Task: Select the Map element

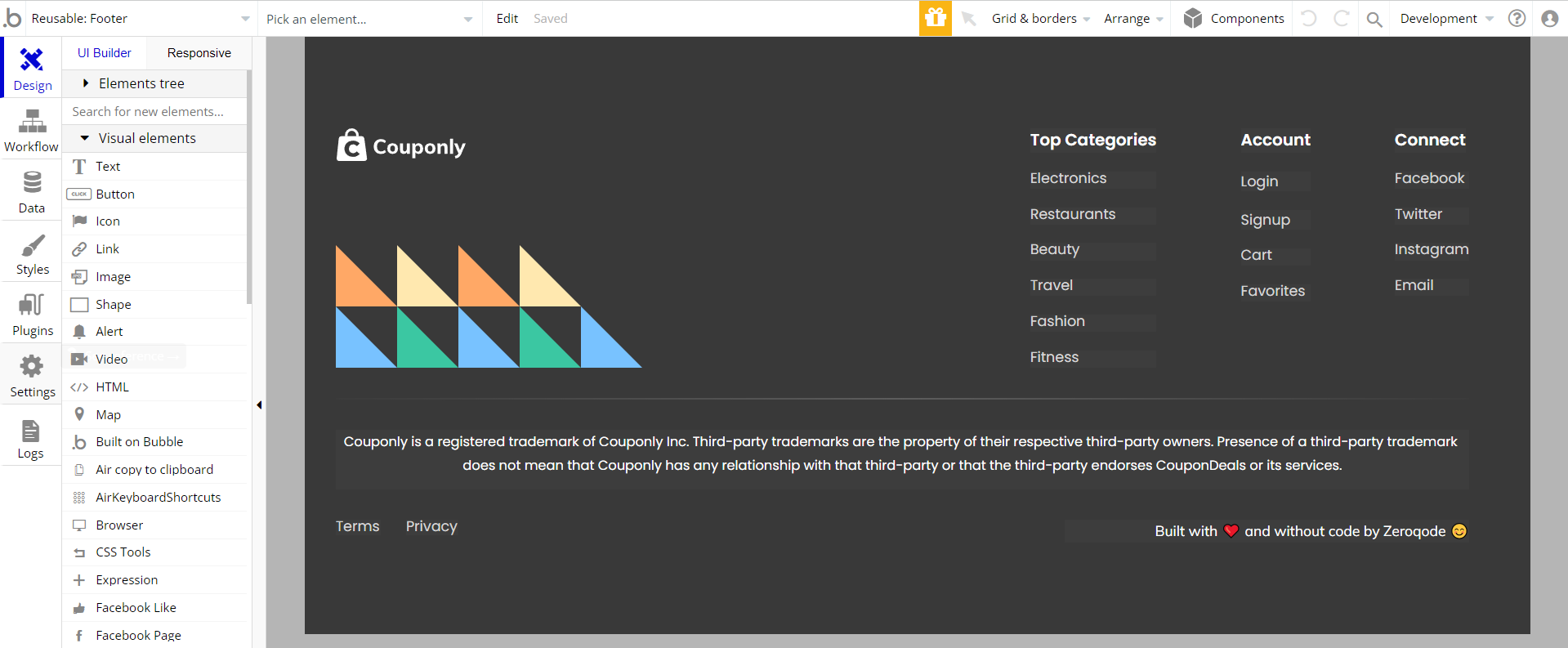Action: pyautogui.click(x=154, y=414)
